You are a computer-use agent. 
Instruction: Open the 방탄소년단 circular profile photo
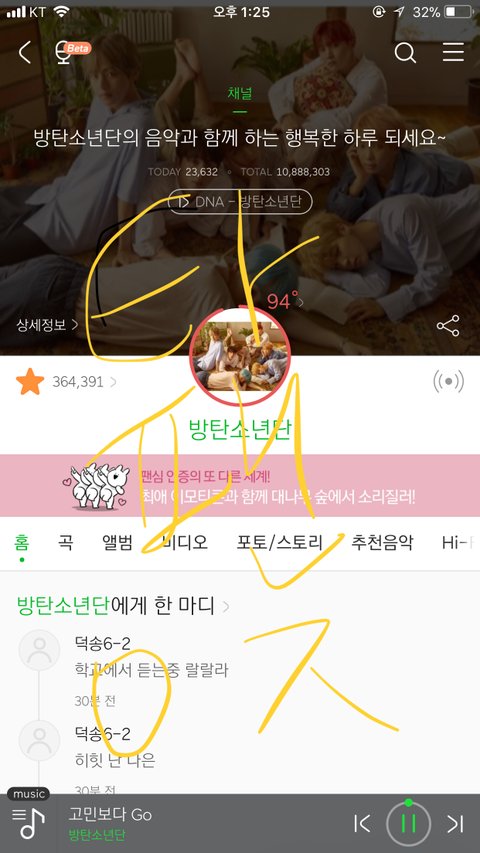tap(240, 357)
